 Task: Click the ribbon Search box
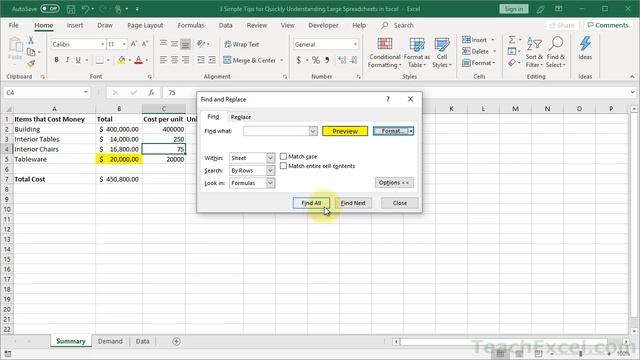(x=398, y=25)
